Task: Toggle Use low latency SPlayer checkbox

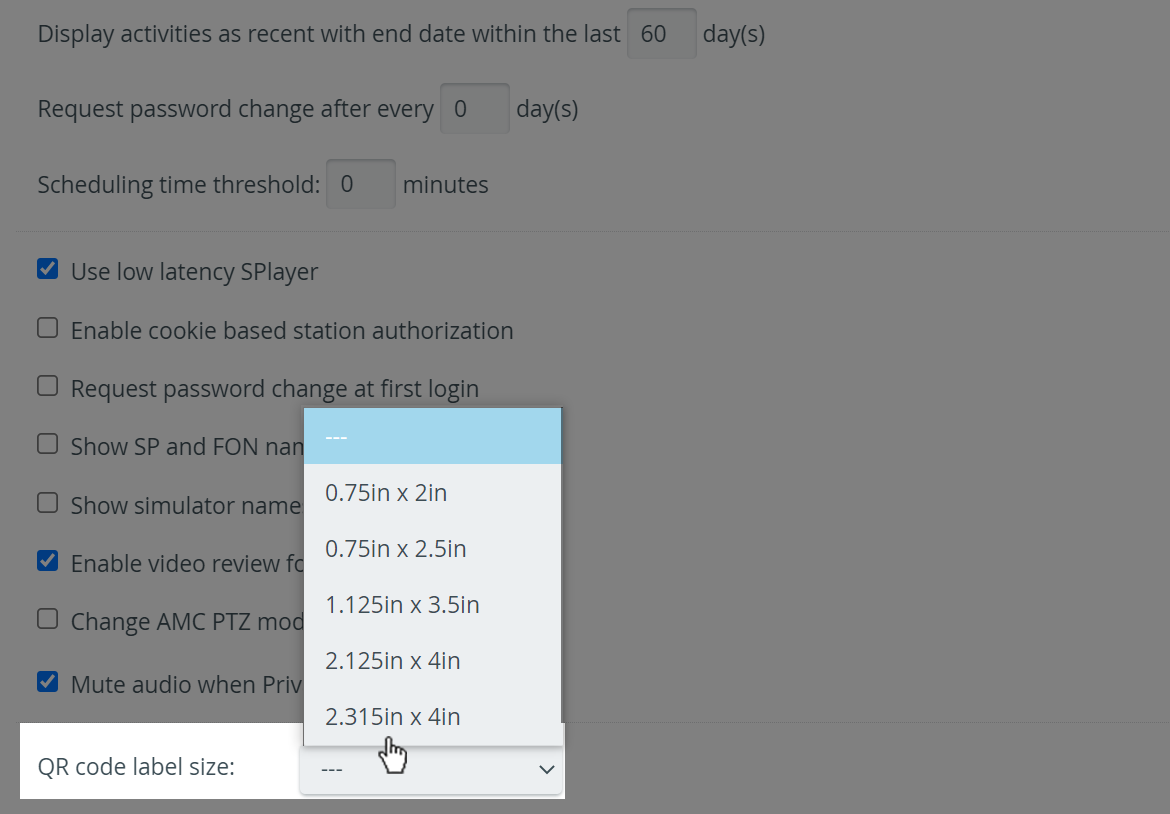Action: 48,269
